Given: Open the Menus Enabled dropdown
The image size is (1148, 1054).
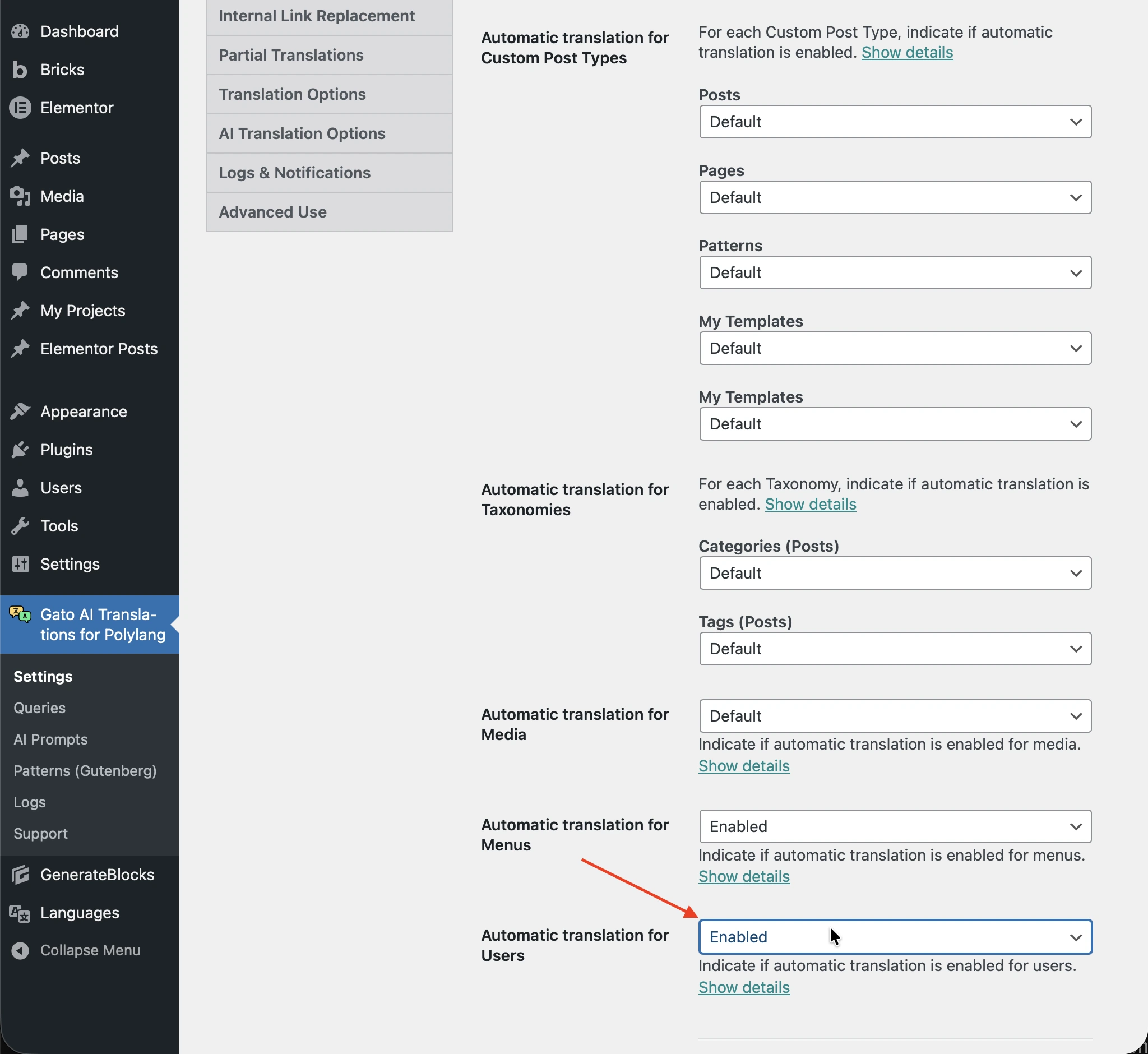Looking at the screenshot, I should (x=894, y=826).
